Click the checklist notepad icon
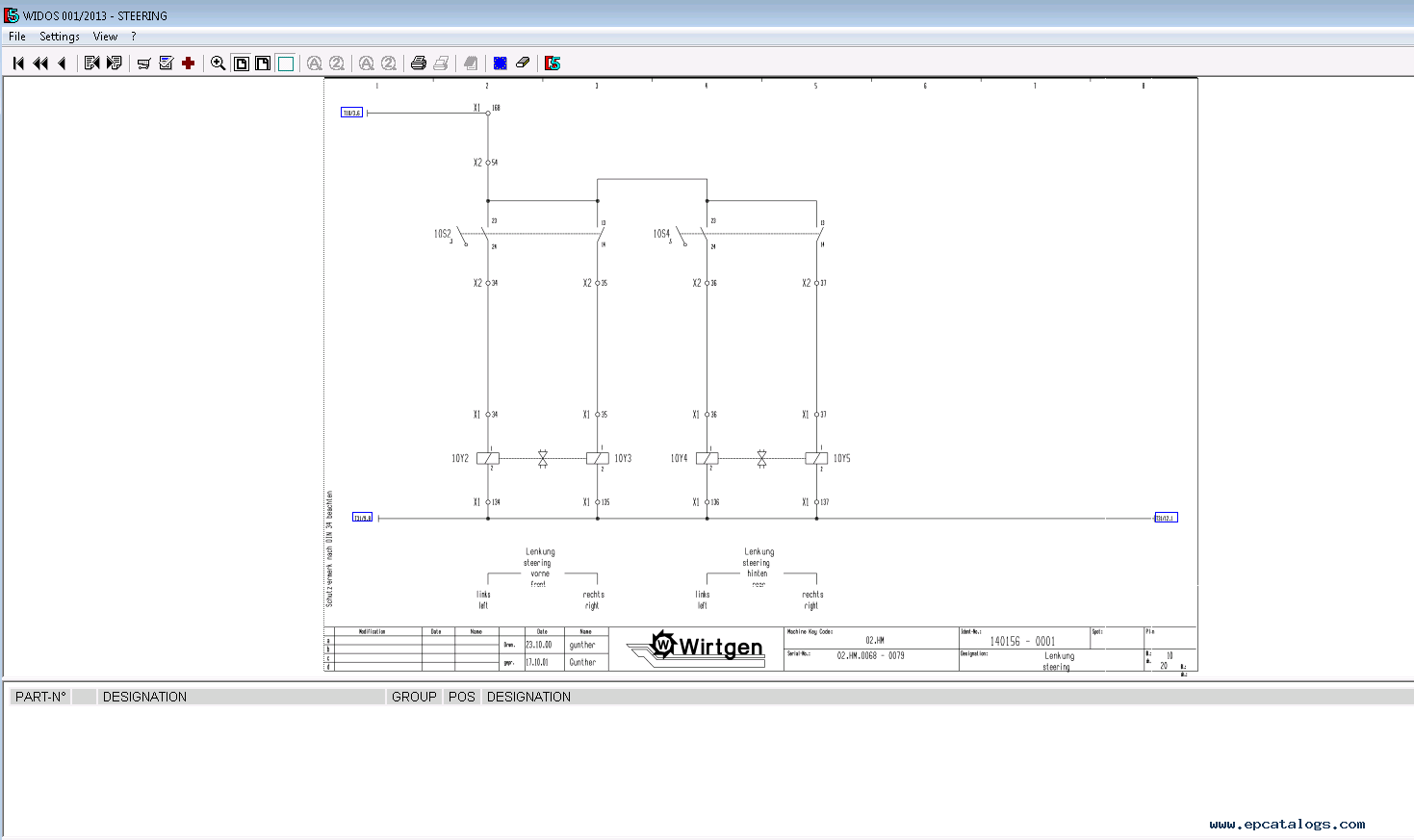The height and width of the screenshot is (840, 1414). point(166,64)
